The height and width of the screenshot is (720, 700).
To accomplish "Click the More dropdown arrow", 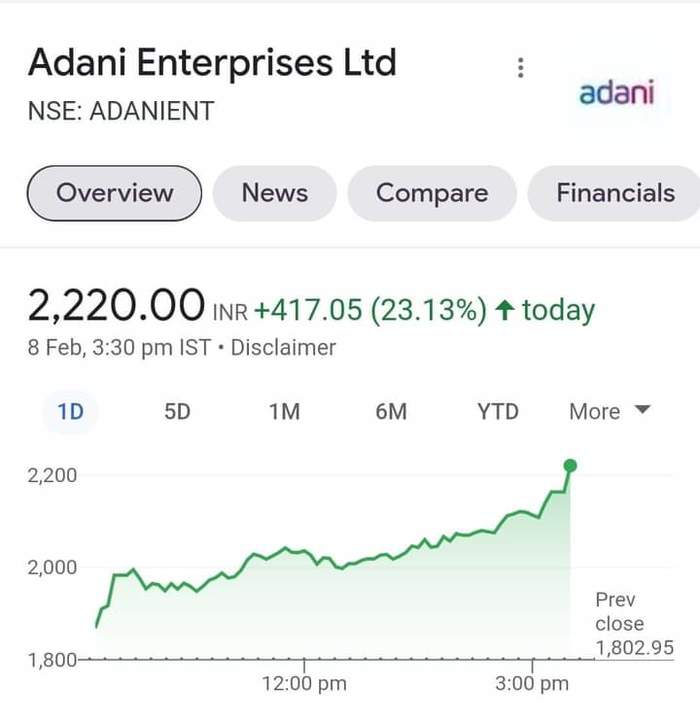I will (642, 409).
